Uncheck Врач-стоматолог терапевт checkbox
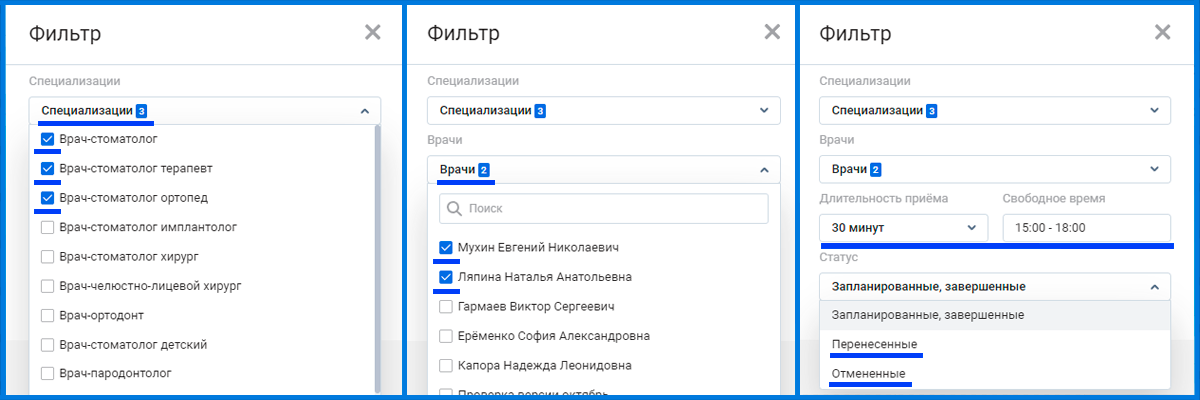 [47, 168]
